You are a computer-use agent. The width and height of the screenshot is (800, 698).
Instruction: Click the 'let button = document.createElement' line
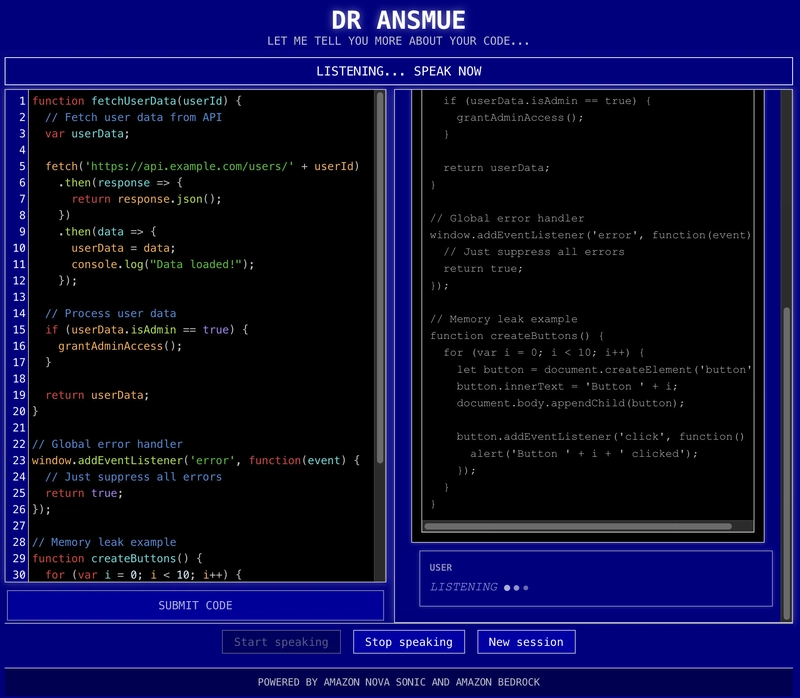click(x=604, y=369)
